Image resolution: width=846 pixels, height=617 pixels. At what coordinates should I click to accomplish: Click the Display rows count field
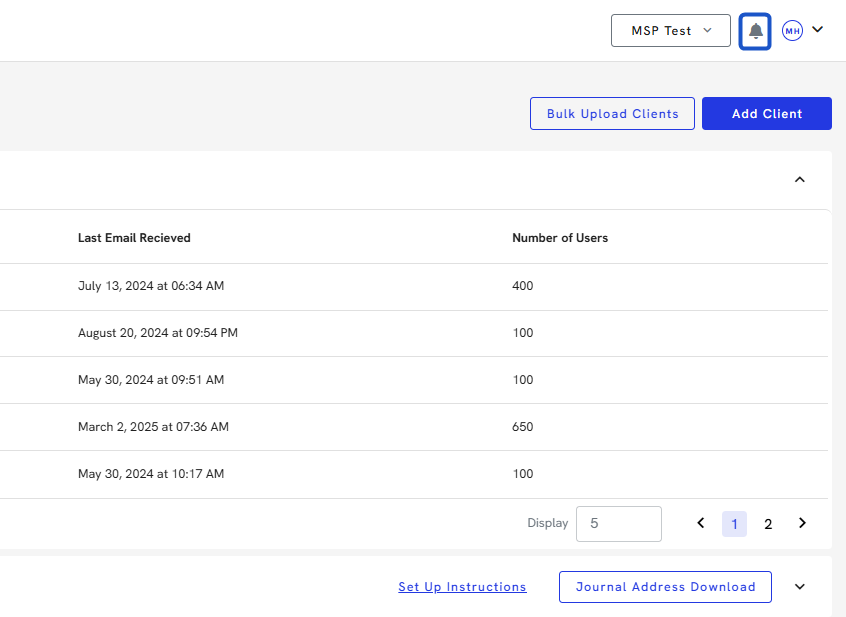click(619, 523)
